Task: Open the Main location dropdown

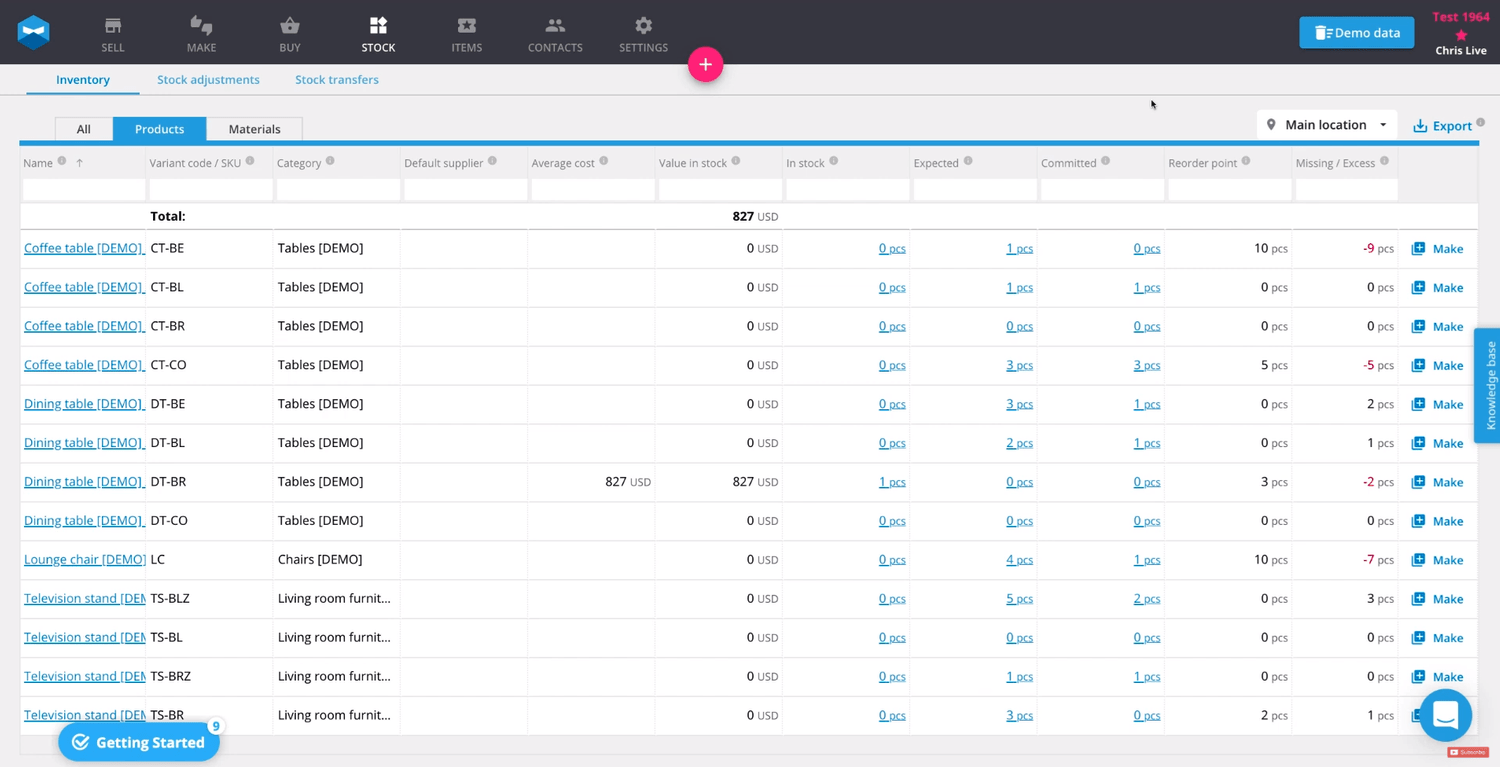Action: pos(1326,124)
